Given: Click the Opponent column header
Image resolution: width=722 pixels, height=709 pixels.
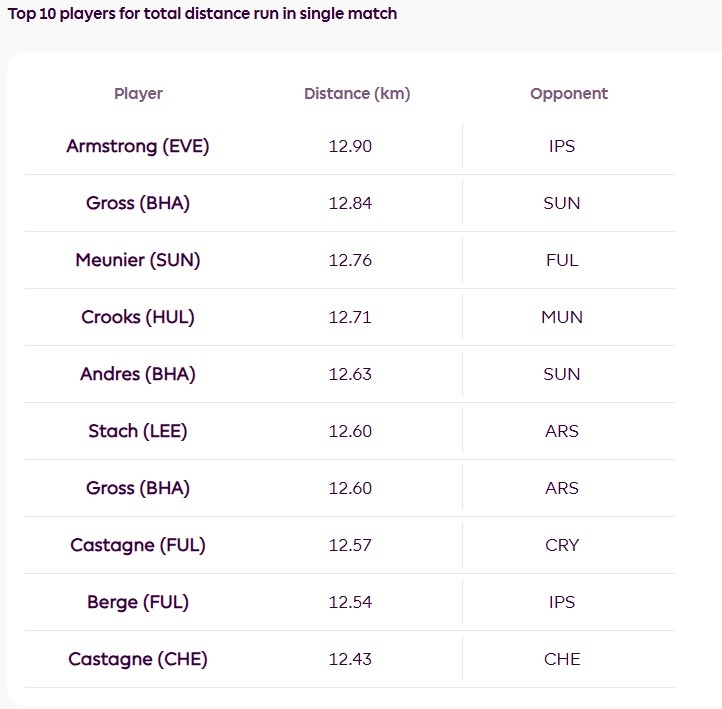Looking at the screenshot, I should point(569,93).
